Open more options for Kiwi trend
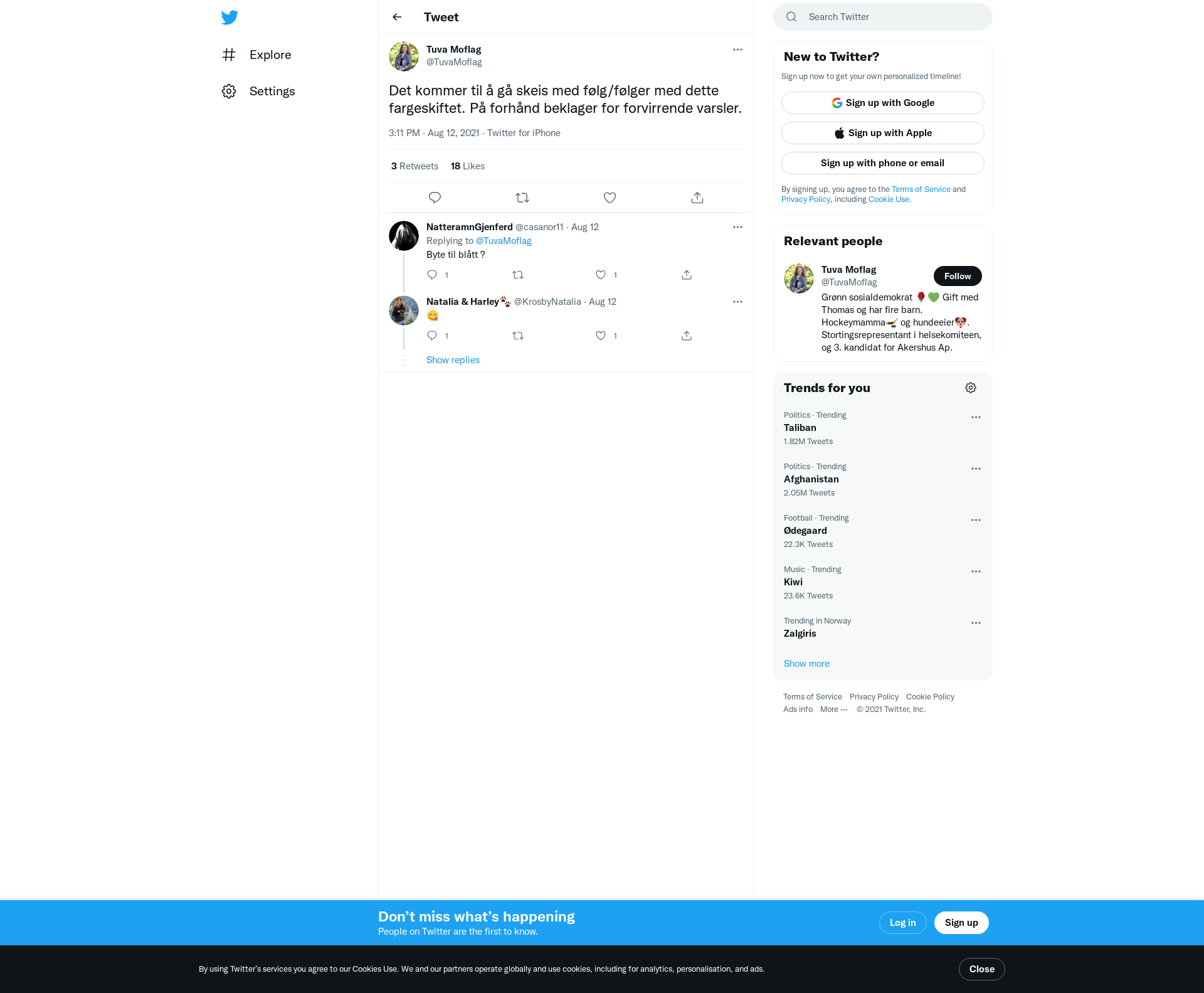The image size is (1204, 993). (976, 571)
